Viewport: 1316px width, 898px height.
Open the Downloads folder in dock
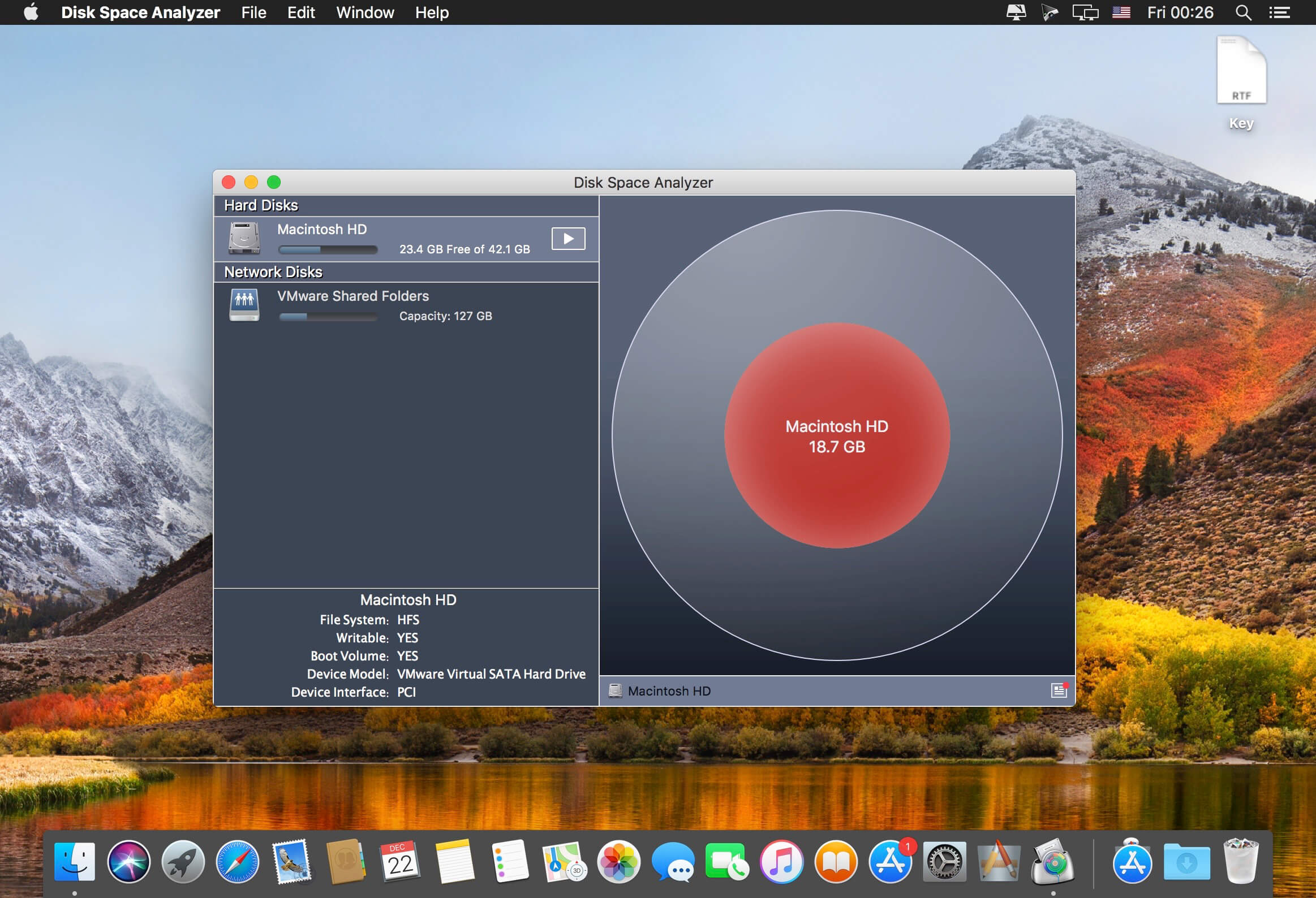1186,861
